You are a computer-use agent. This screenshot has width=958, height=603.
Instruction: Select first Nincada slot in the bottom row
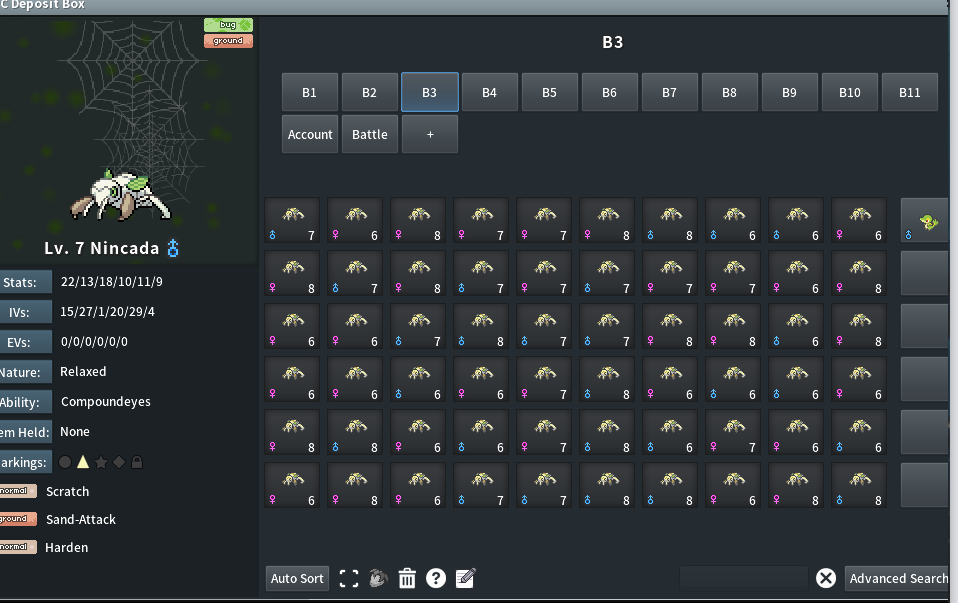point(292,485)
